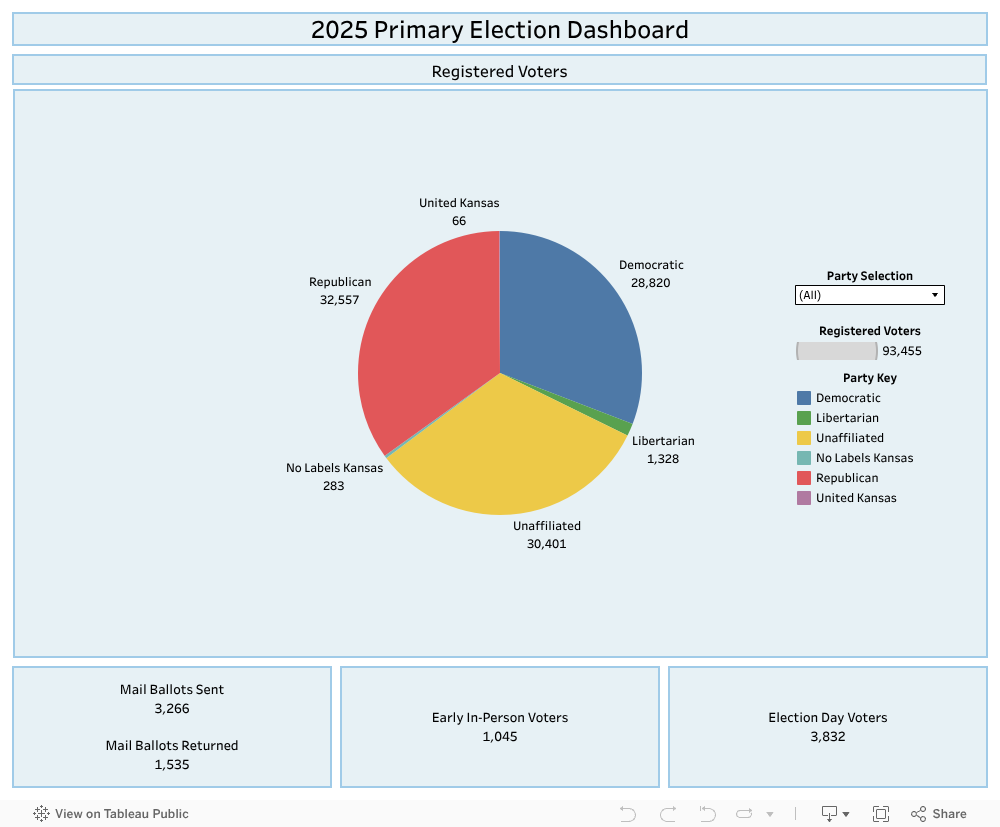Screen dimensions: 1000x827
Task: Click United Kansas in the Party Key
Action: pyautogui.click(x=856, y=498)
